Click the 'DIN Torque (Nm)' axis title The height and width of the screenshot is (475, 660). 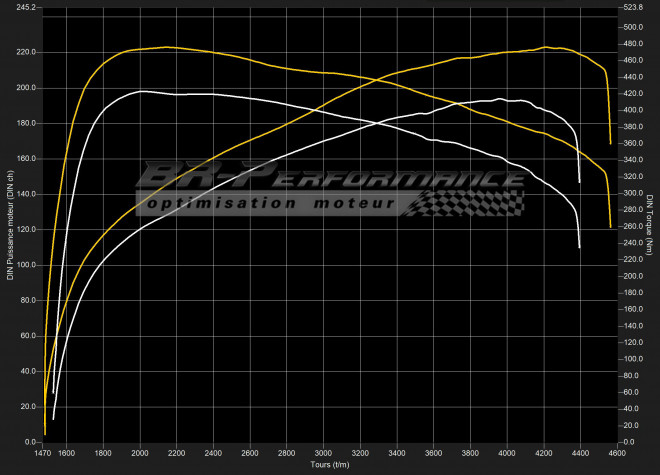[649, 225]
